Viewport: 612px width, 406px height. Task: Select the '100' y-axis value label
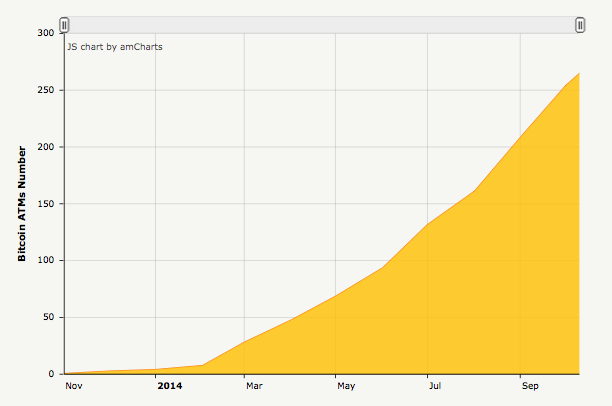point(45,261)
